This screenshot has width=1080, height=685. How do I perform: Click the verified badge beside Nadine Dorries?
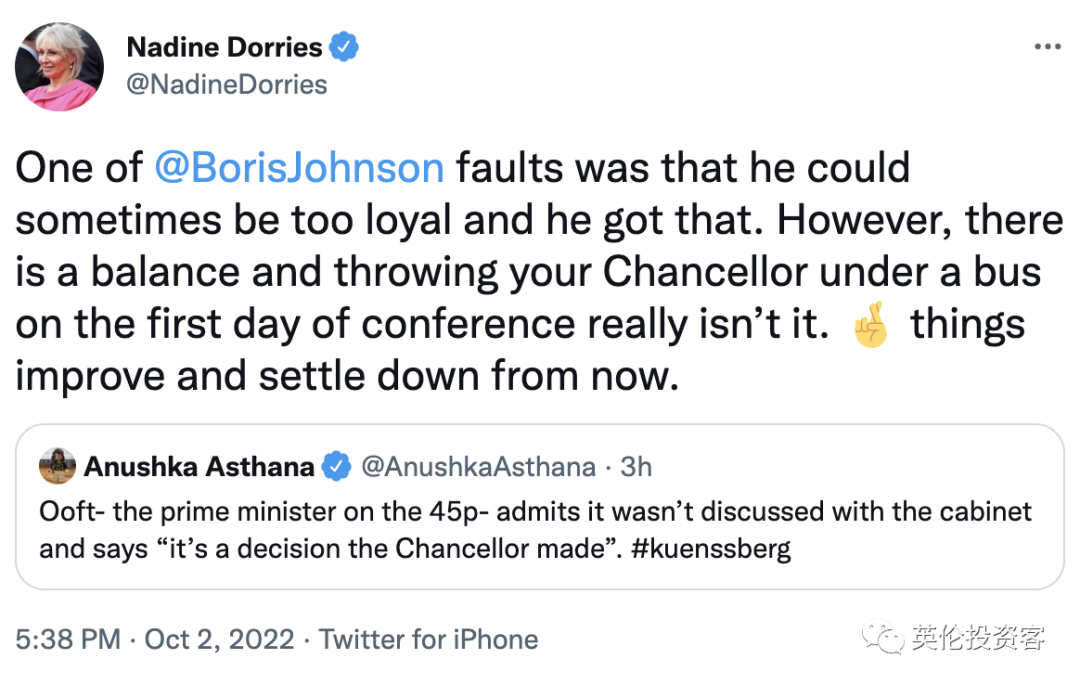tap(345, 47)
